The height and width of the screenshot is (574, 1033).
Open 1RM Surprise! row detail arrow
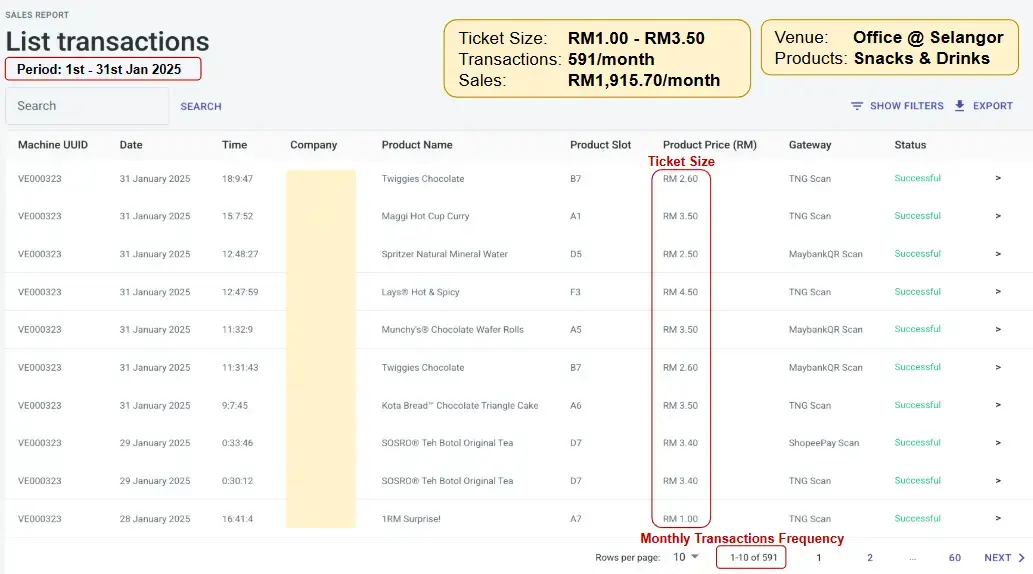[998, 519]
